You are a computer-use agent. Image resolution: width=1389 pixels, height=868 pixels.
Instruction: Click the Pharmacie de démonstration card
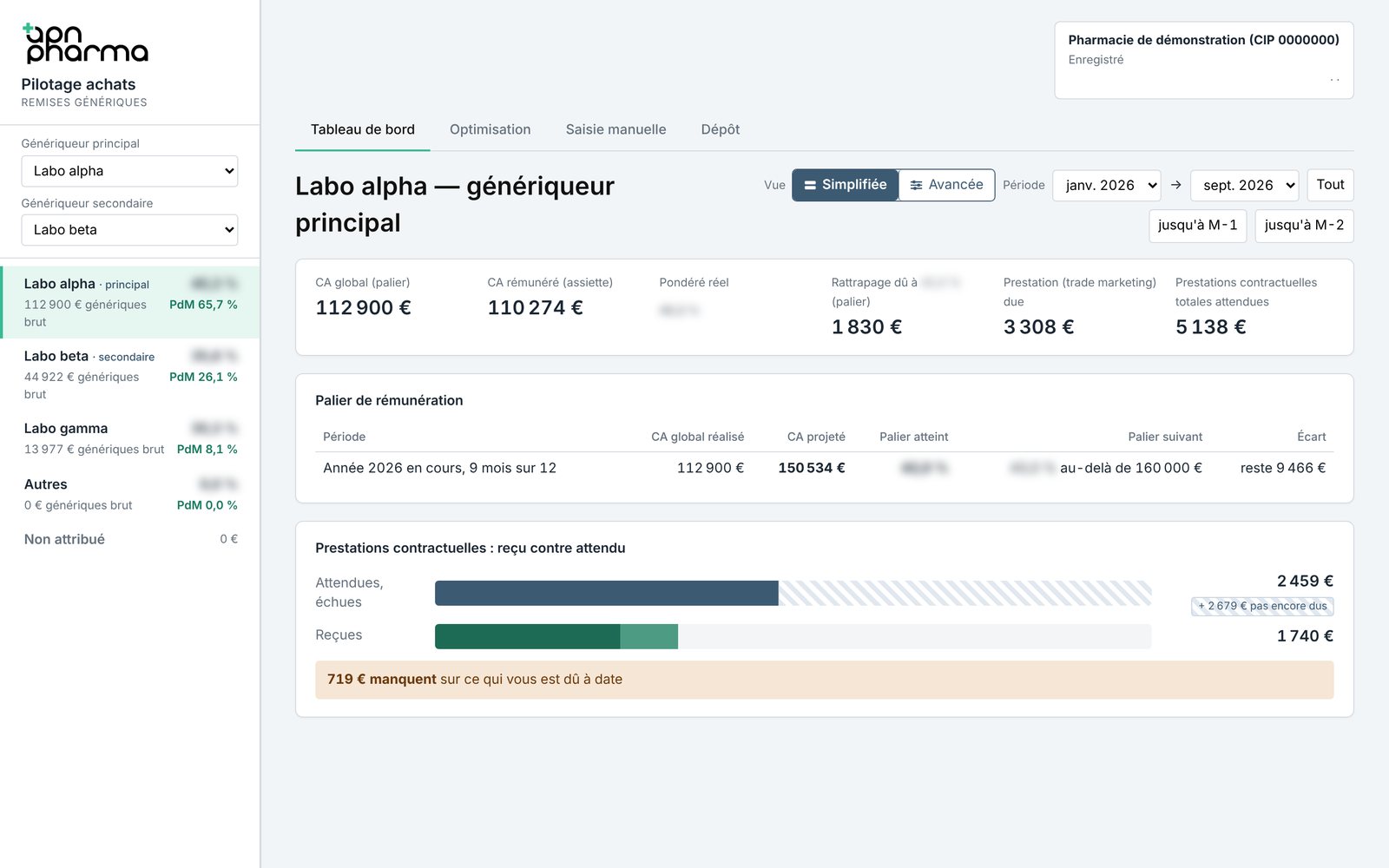pos(1204,60)
